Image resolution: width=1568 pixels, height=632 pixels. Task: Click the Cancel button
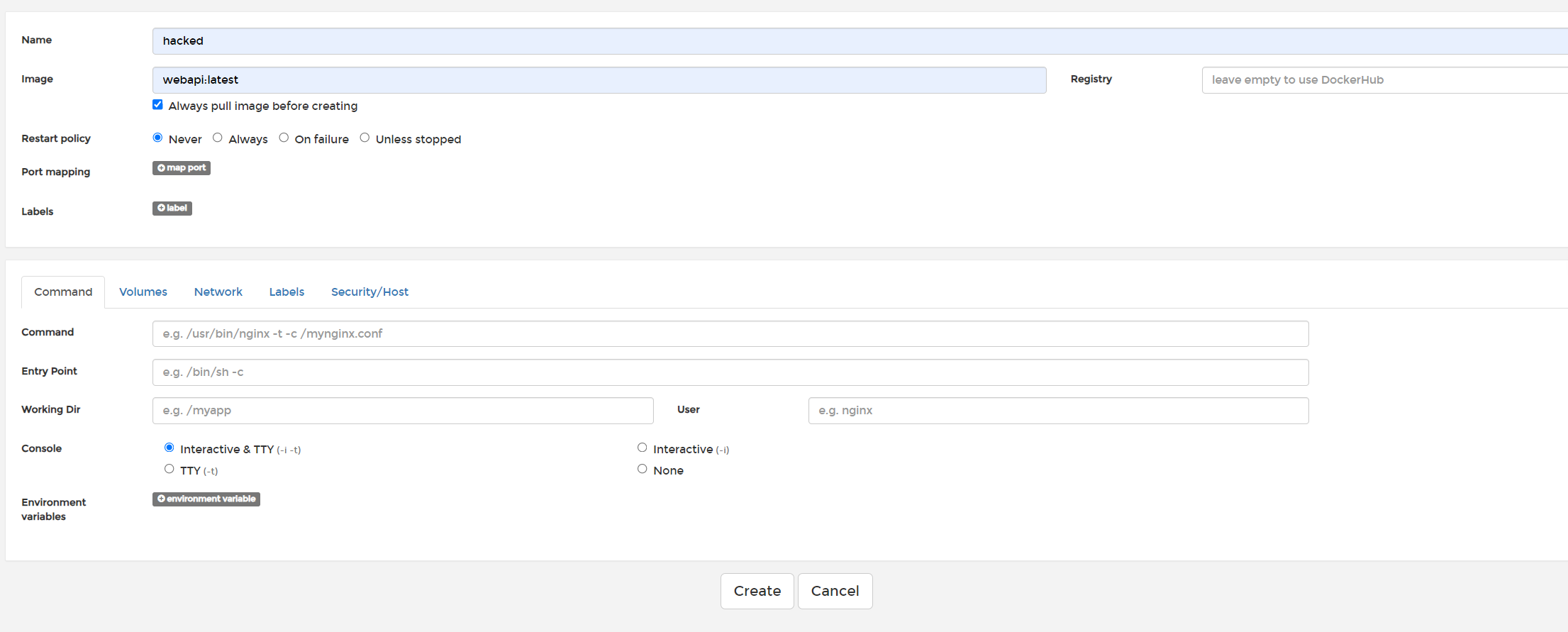click(x=835, y=591)
